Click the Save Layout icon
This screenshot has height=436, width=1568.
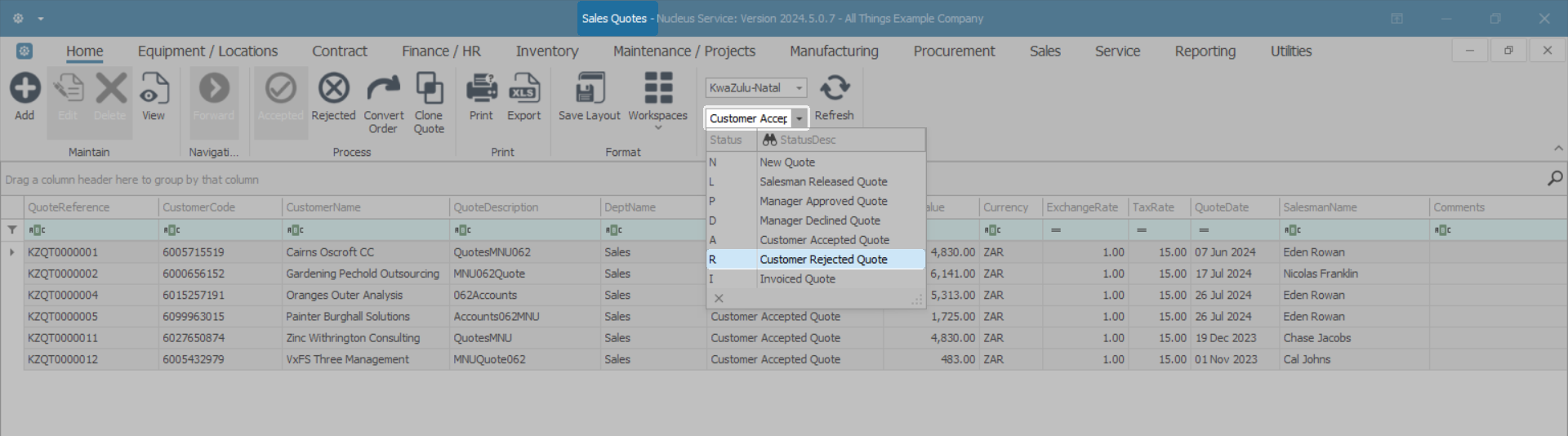(590, 89)
